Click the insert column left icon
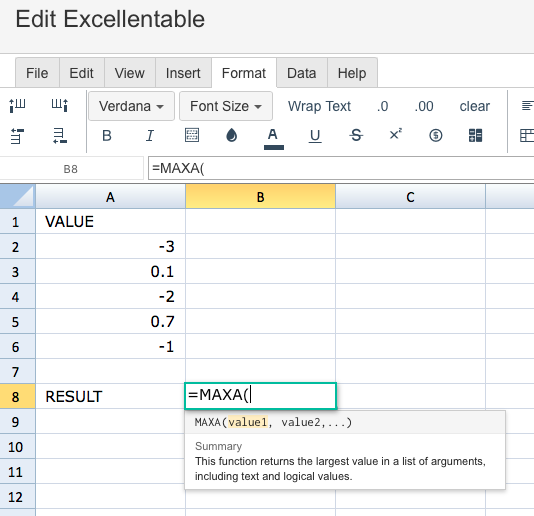This screenshot has width=534, height=516. pyautogui.click(x=17, y=106)
